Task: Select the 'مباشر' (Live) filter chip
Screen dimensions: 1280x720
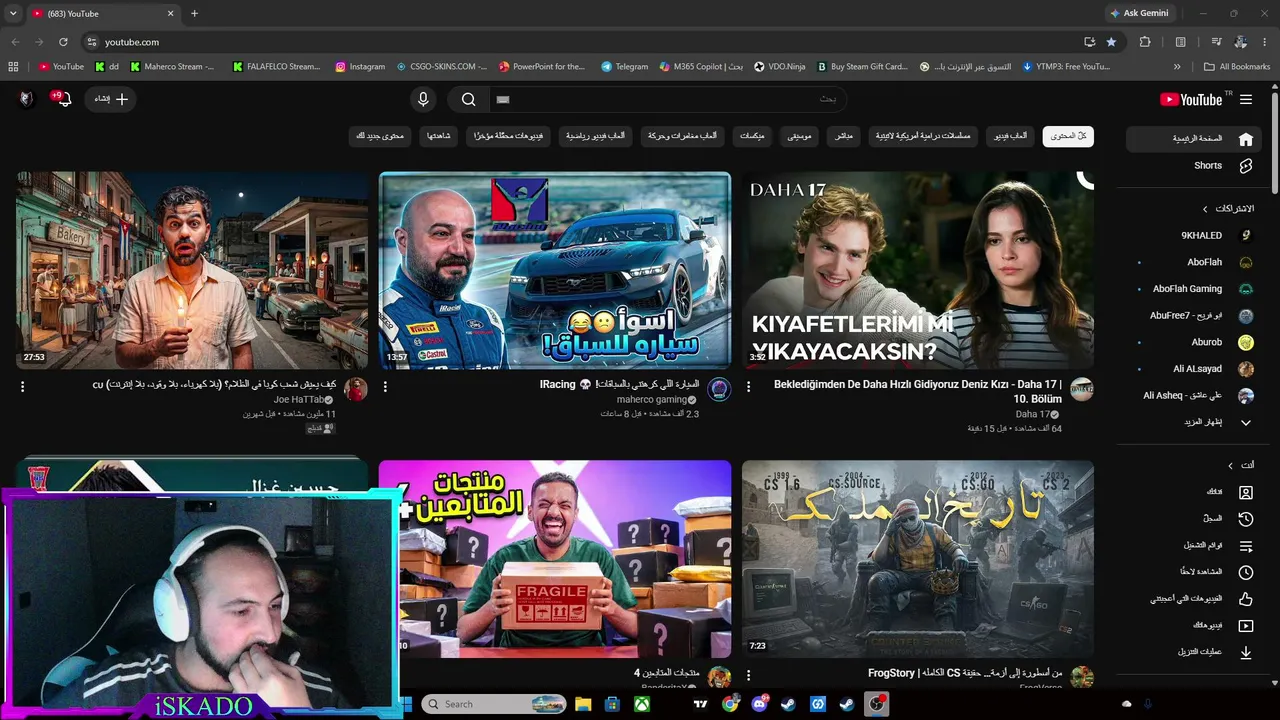Action: click(x=844, y=136)
